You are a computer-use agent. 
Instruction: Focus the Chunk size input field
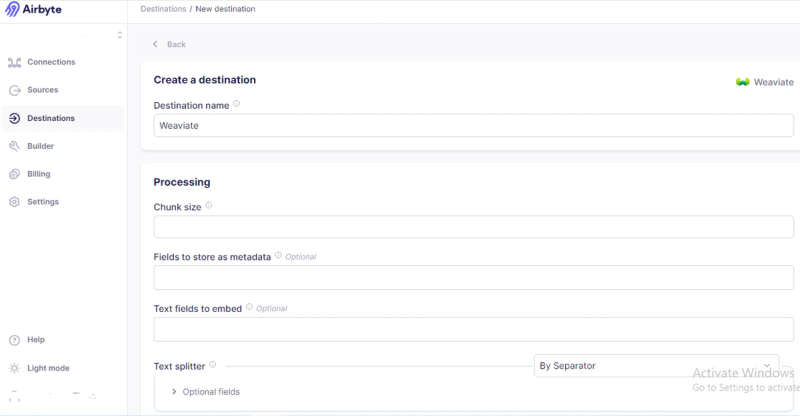[473, 227]
